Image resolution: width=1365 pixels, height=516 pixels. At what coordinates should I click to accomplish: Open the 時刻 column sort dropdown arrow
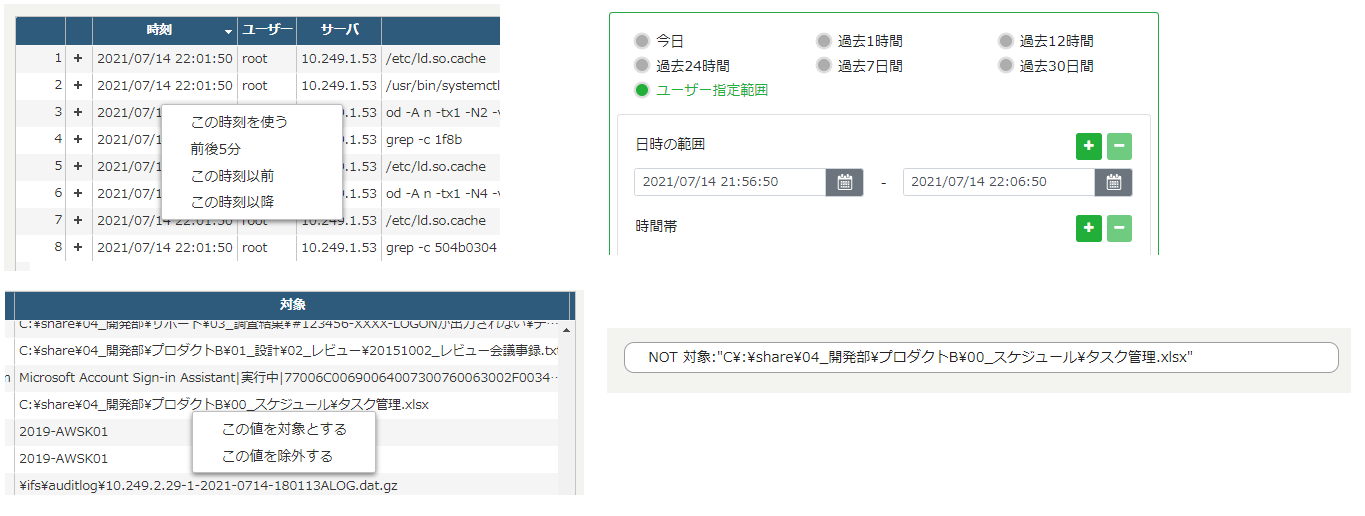(x=228, y=32)
